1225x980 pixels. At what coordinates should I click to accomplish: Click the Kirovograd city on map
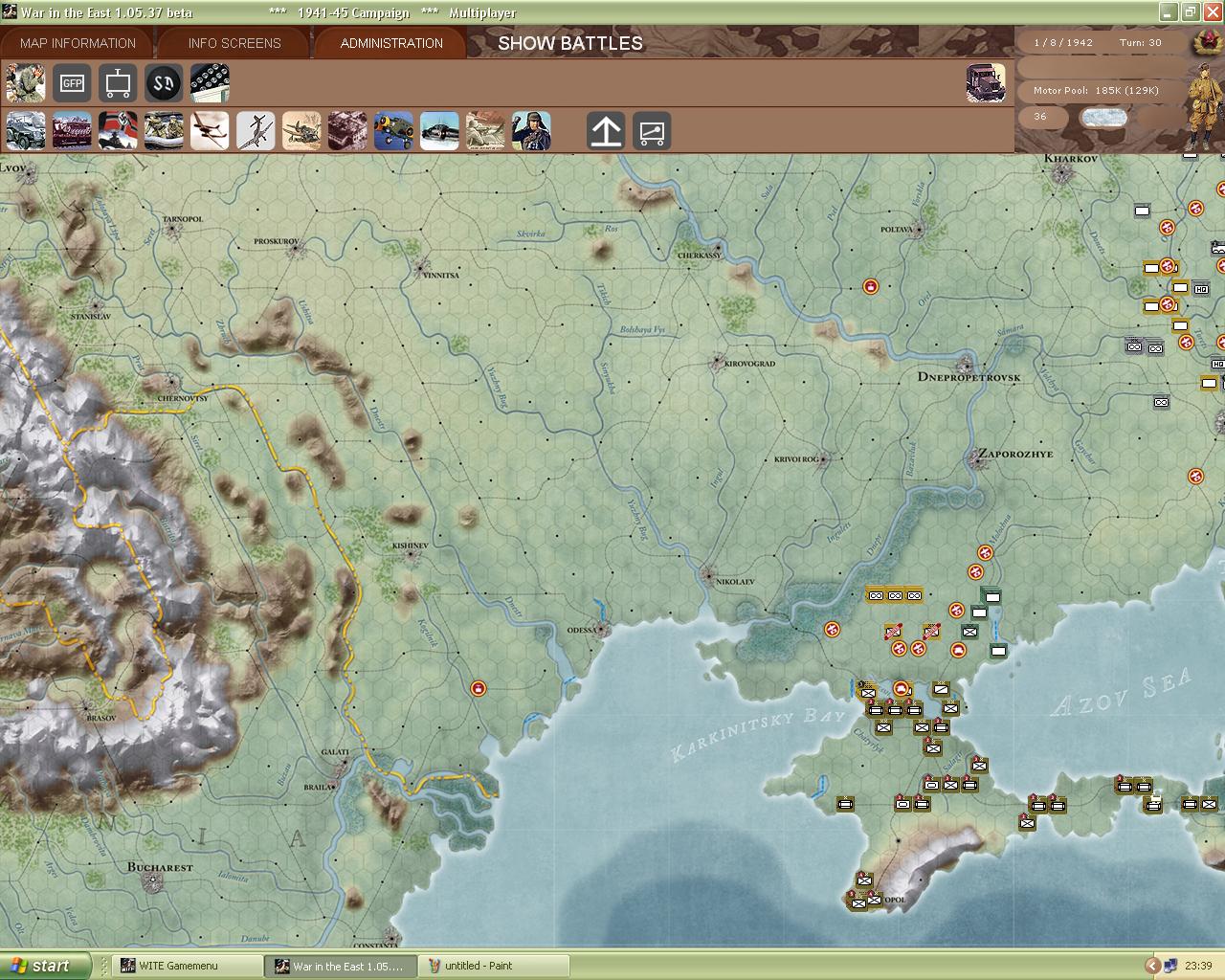tap(718, 363)
